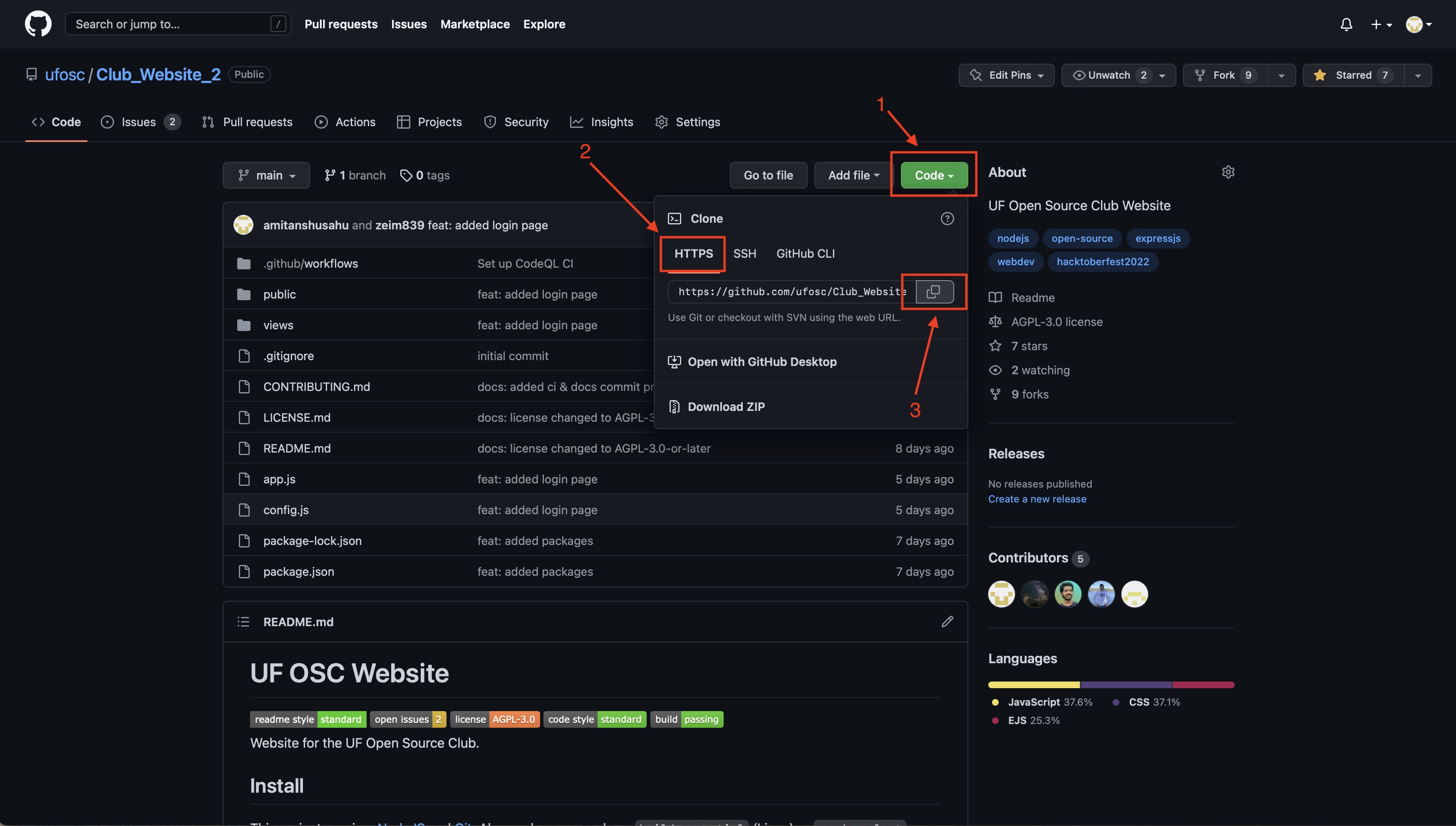Switch to the Issues tab
Viewport: 1456px width, 826px height.
click(141, 122)
